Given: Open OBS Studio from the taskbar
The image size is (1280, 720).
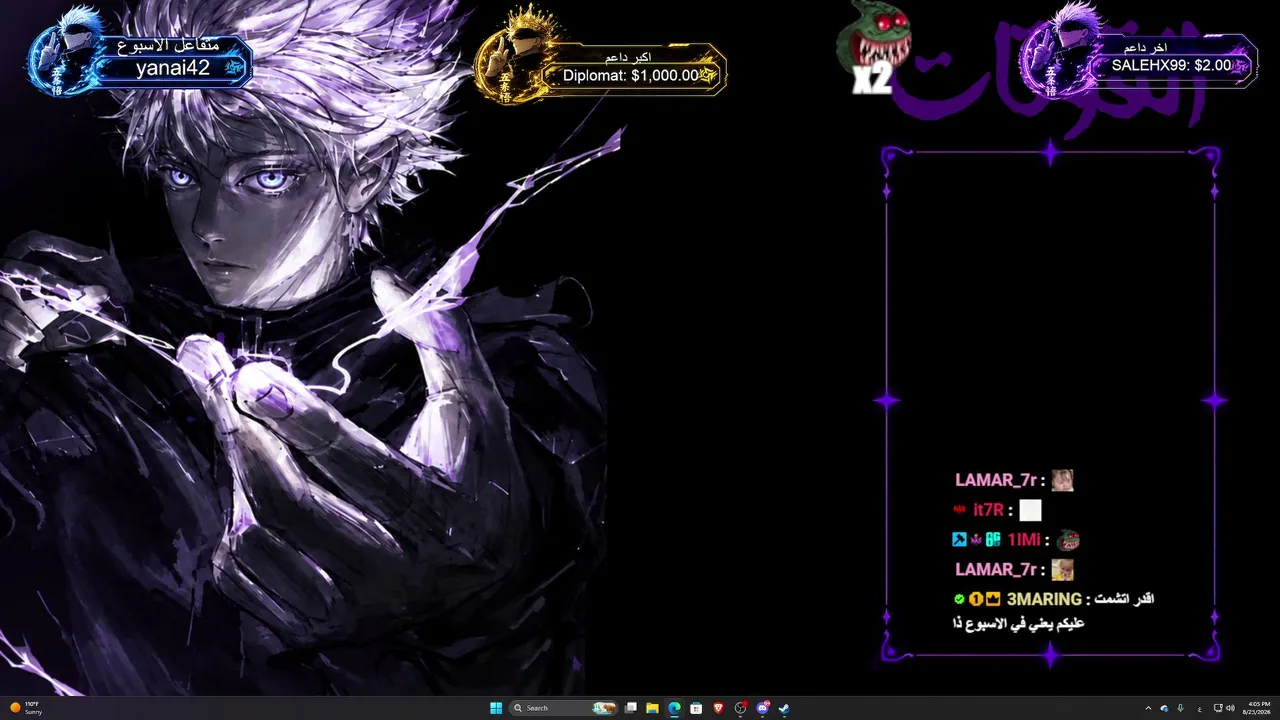Looking at the screenshot, I should pyautogui.click(x=740, y=708).
